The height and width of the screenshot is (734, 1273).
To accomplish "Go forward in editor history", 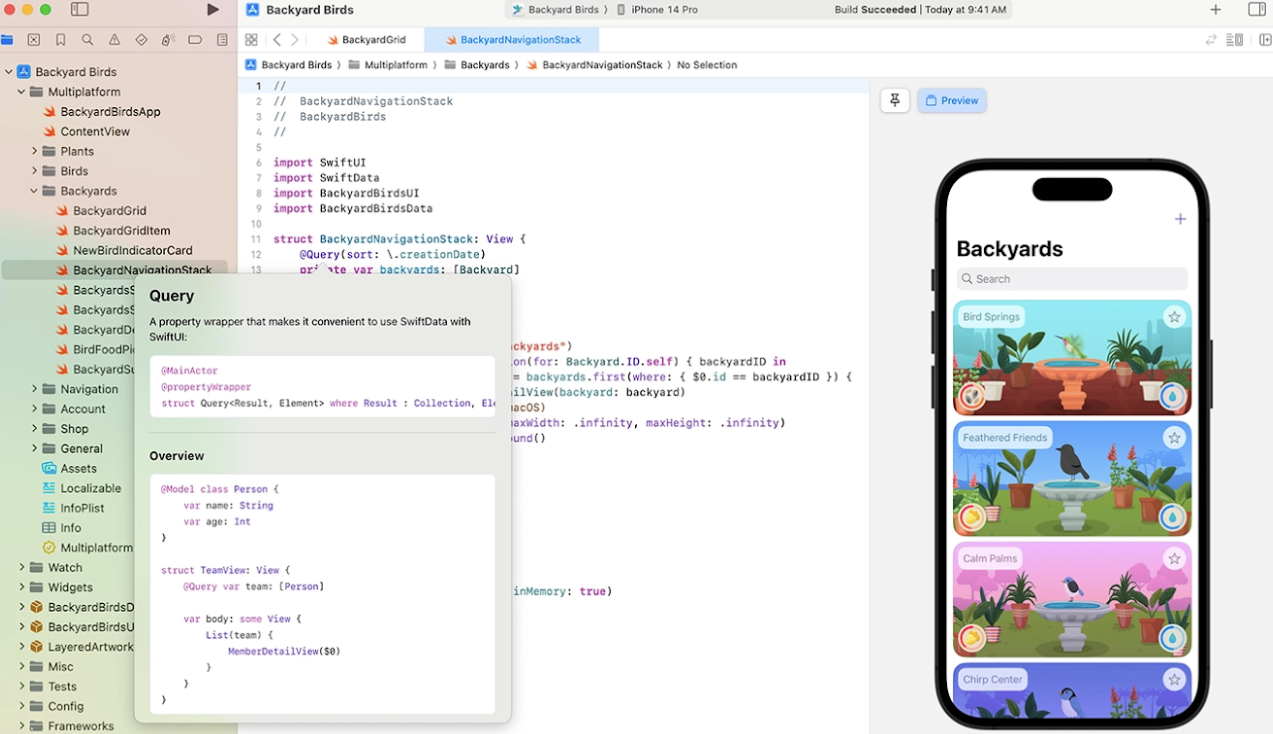I will pyautogui.click(x=294, y=40).
